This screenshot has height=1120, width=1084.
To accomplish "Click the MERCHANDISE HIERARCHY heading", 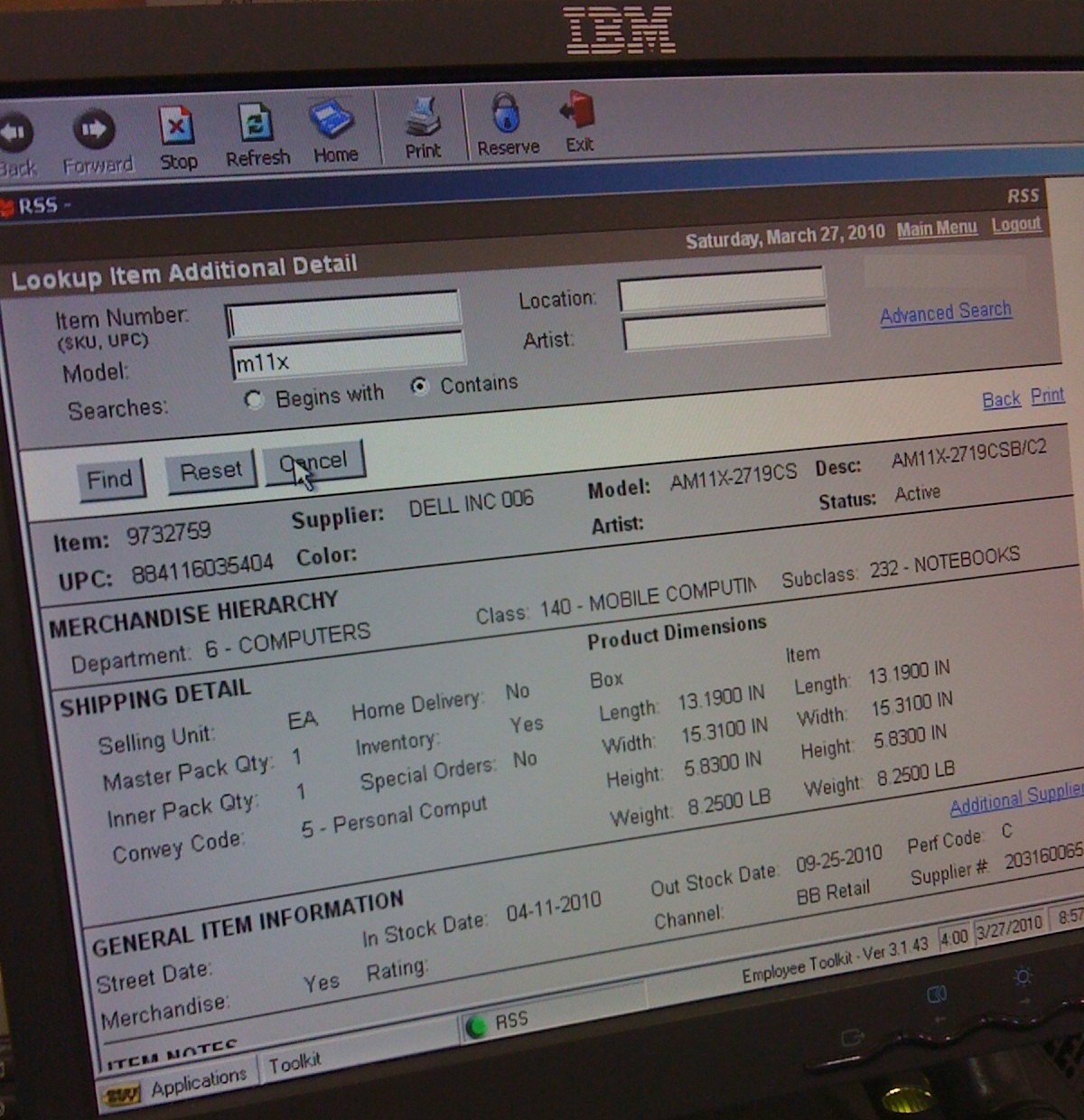I will (x=193, y=614).
